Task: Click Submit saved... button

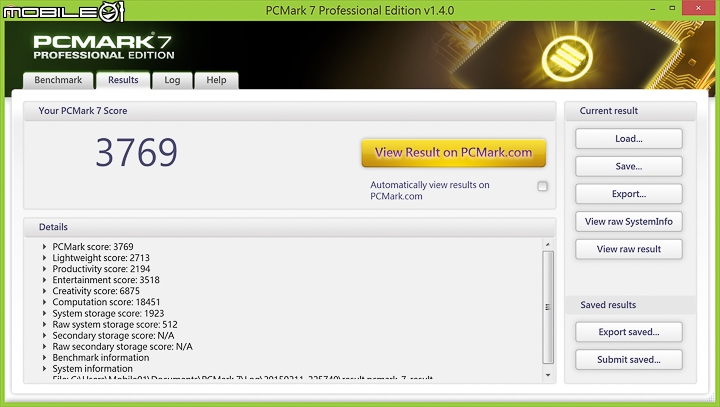Action: pyautogui.click(x=629, y=360)
